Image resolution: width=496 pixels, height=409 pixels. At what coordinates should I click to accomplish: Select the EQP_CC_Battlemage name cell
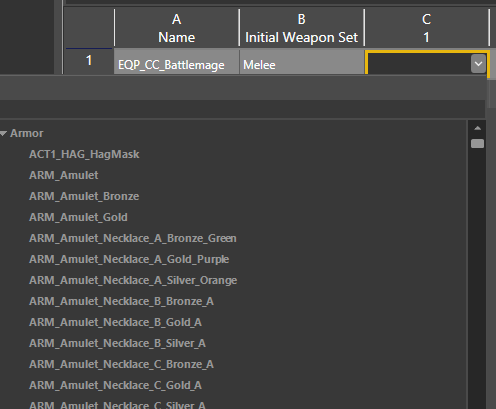(x=177, y=62)
